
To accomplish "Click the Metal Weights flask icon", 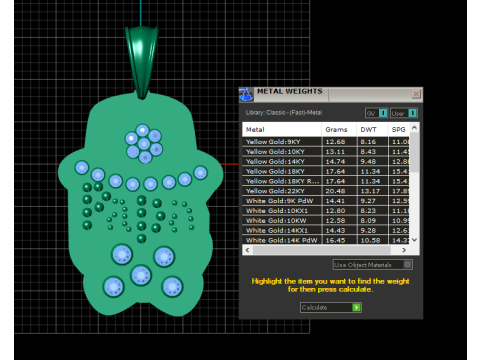I will (x=246, y=94).
